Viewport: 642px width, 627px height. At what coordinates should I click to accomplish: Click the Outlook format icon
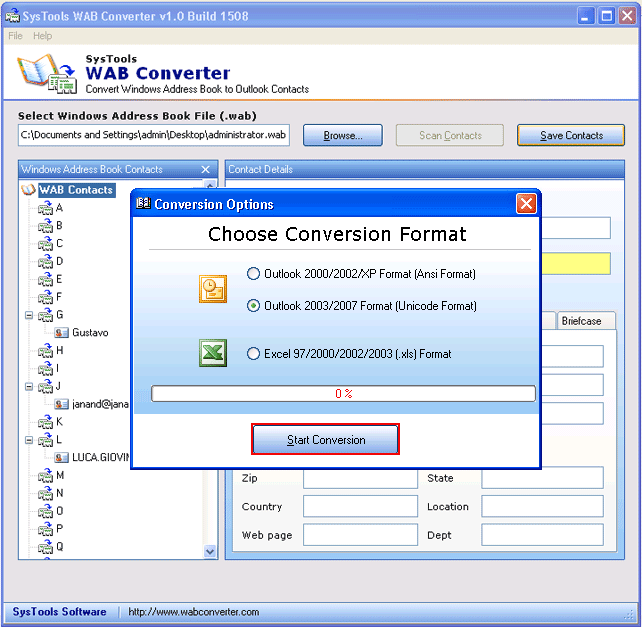(213, 289)
